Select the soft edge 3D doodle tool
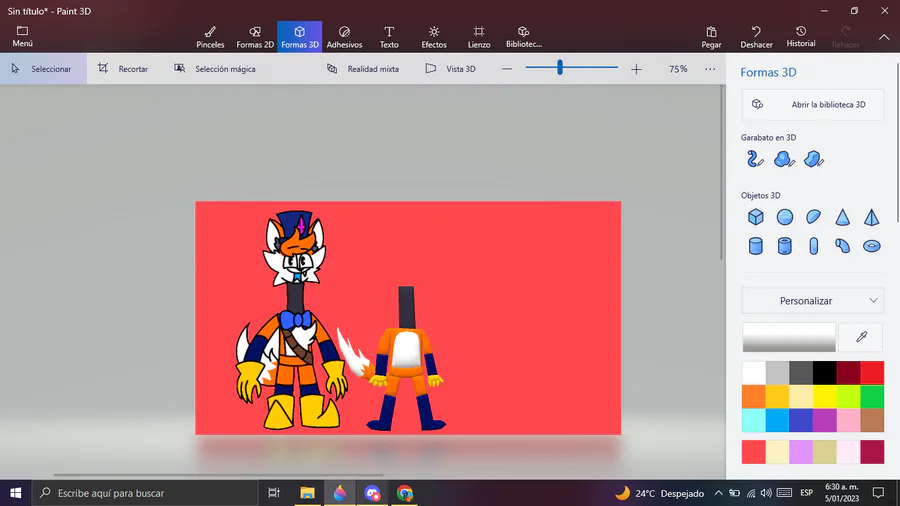 tap(785, 159)
